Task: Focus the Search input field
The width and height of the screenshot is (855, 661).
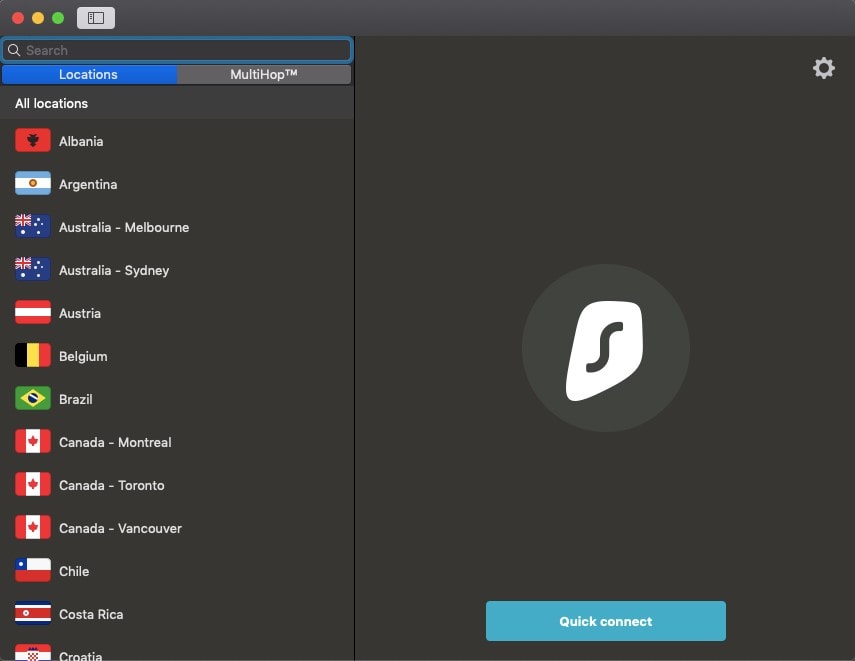Action: tap(177, 50)
